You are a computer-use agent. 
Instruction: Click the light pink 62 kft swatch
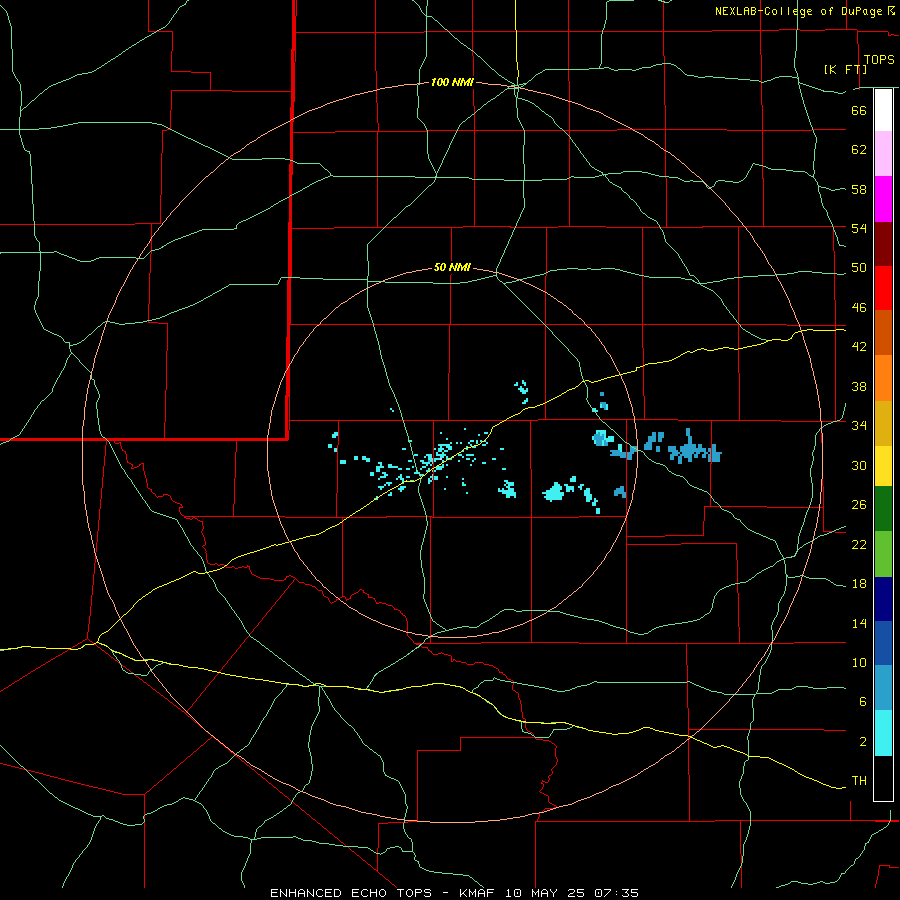coord(883,153)
